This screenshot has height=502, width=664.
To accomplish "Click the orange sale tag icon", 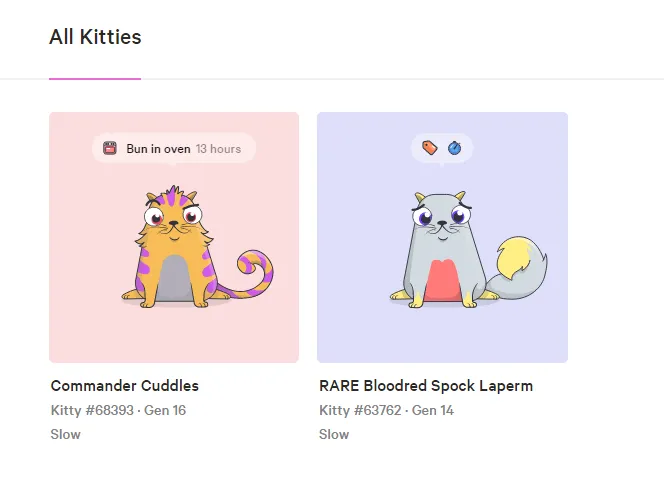I will click(x=430, y=148).
